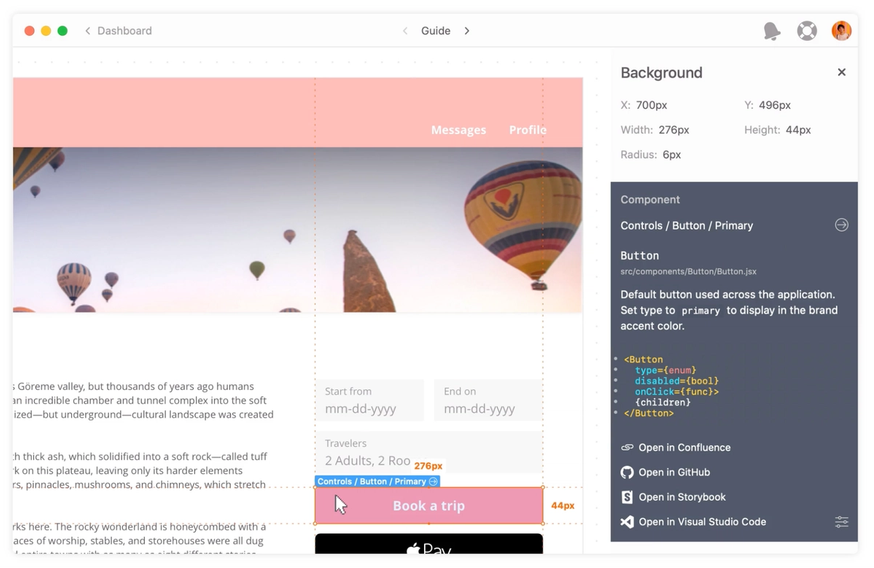Click the Confluence link icon
This screenshot has width=874, height=568.
[627, 447]
